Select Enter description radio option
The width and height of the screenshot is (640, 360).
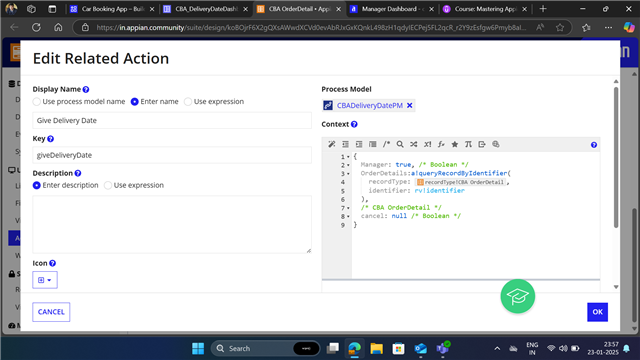[37, 185]
